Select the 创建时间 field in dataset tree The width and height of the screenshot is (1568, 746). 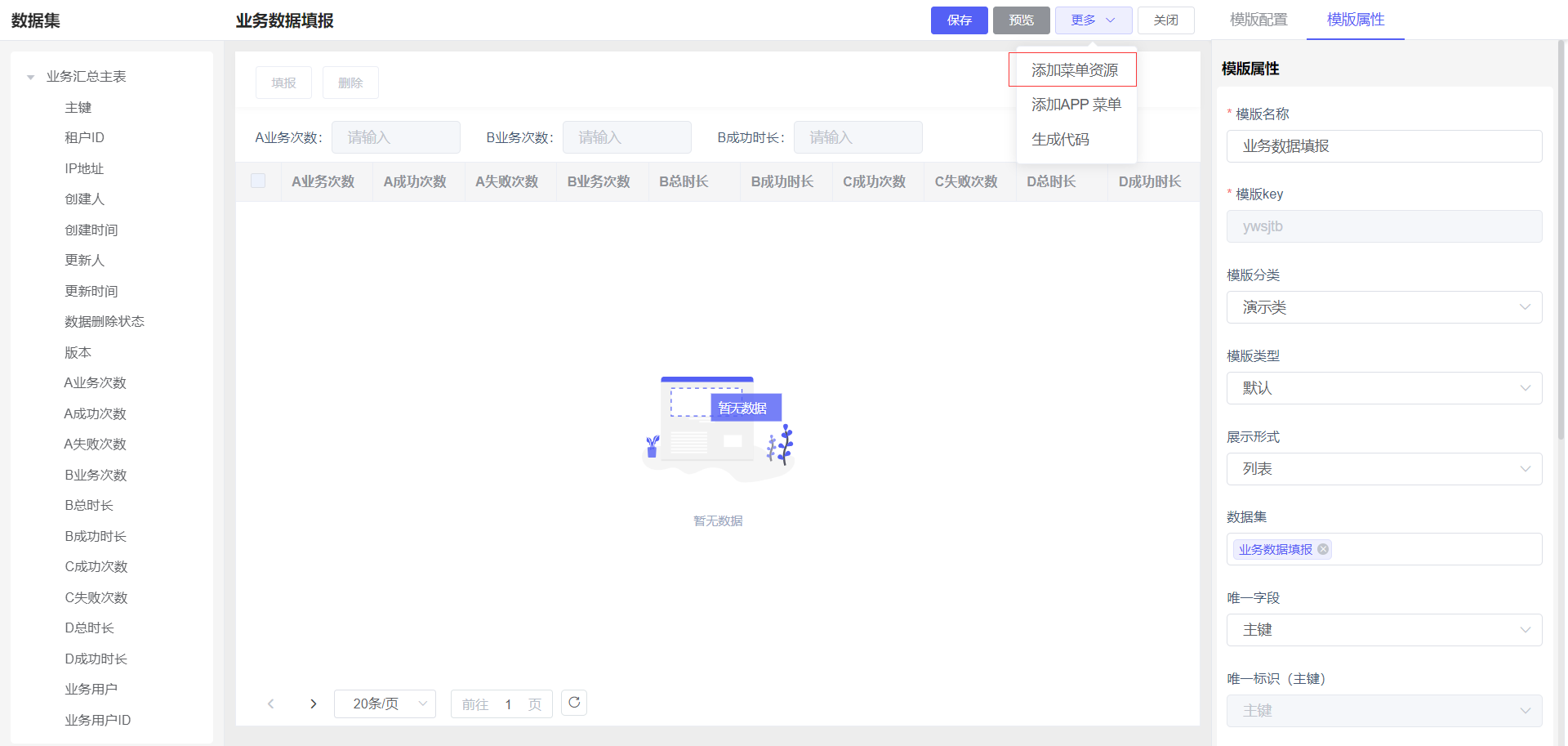(x=91, y=230)
